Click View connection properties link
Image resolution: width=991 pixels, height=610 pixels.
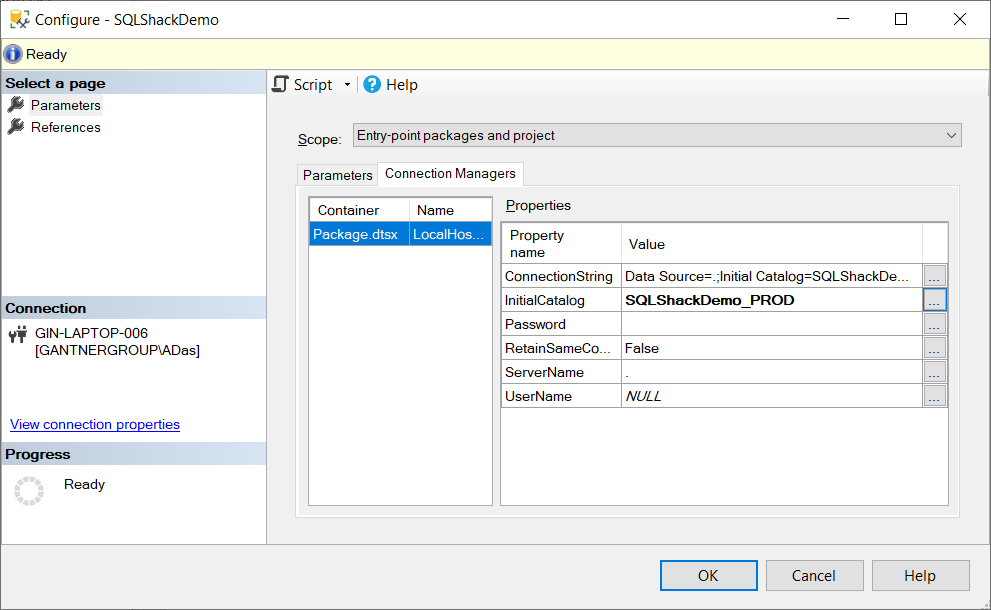tap(95, 424)
